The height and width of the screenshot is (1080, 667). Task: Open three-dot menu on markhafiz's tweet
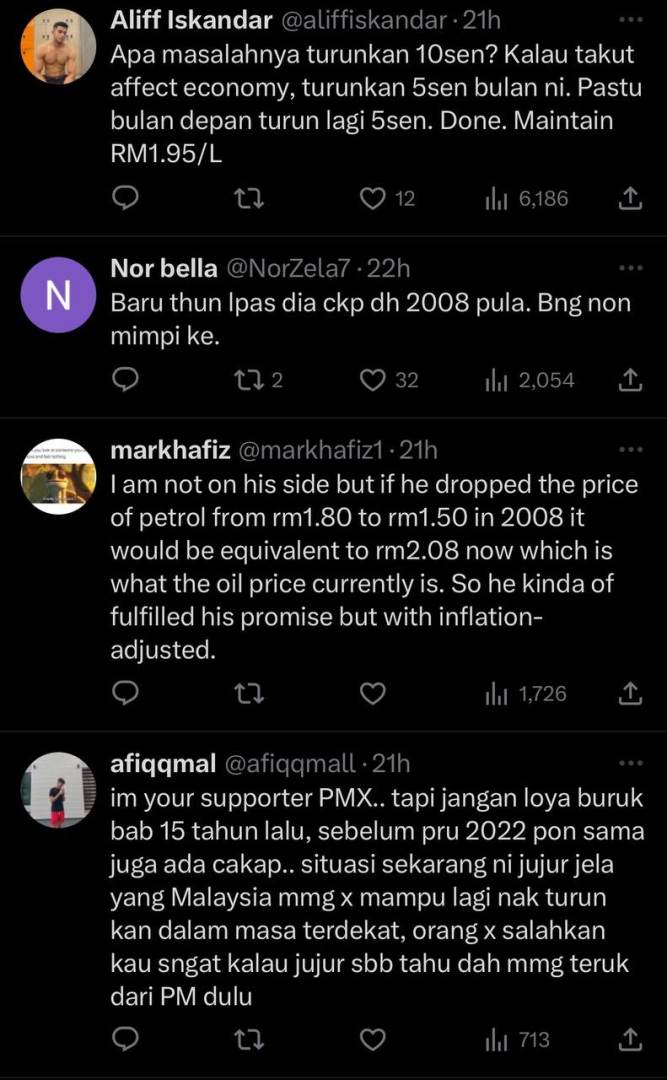pos(630,450)
